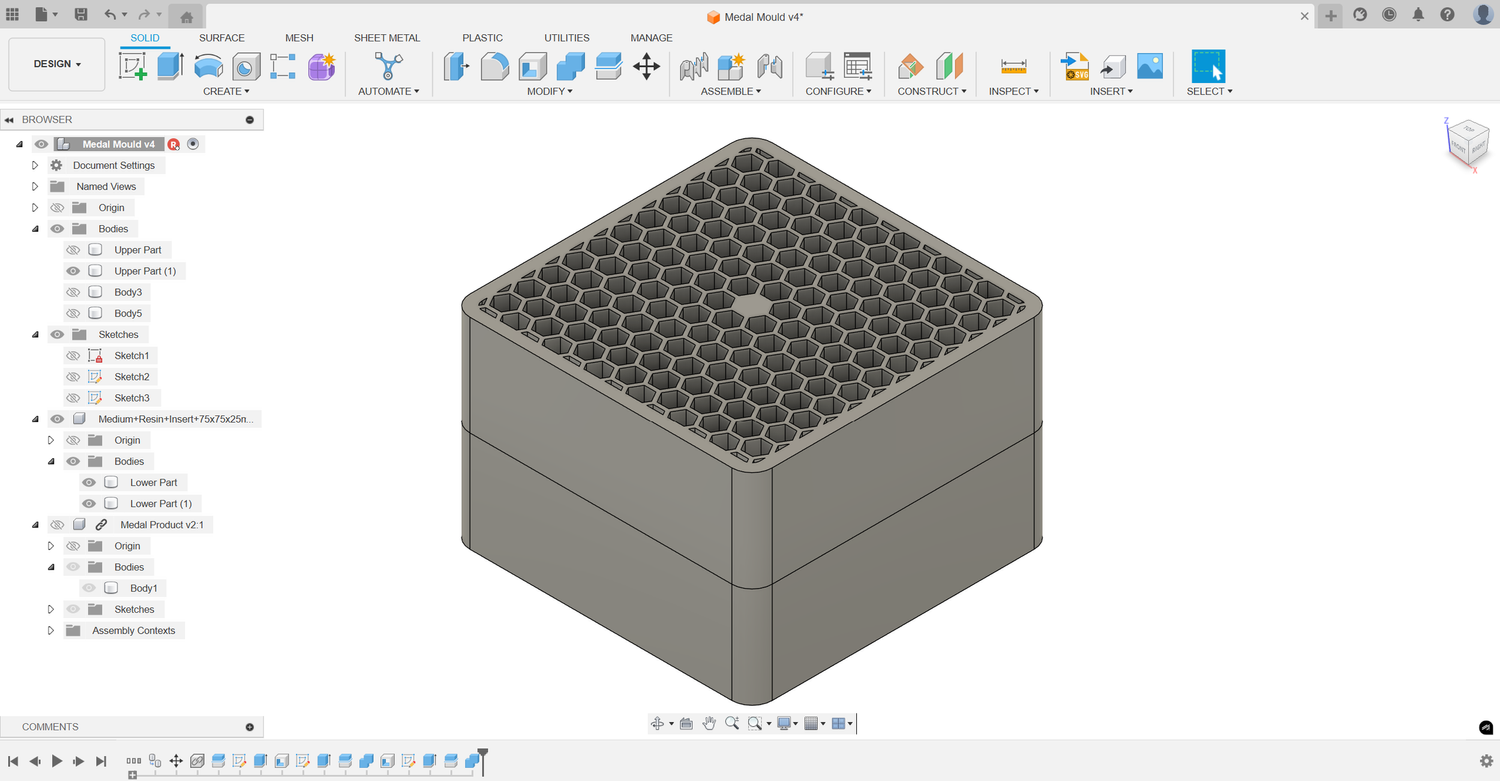Open the MODIFY dropdown menu

(550, 91)
